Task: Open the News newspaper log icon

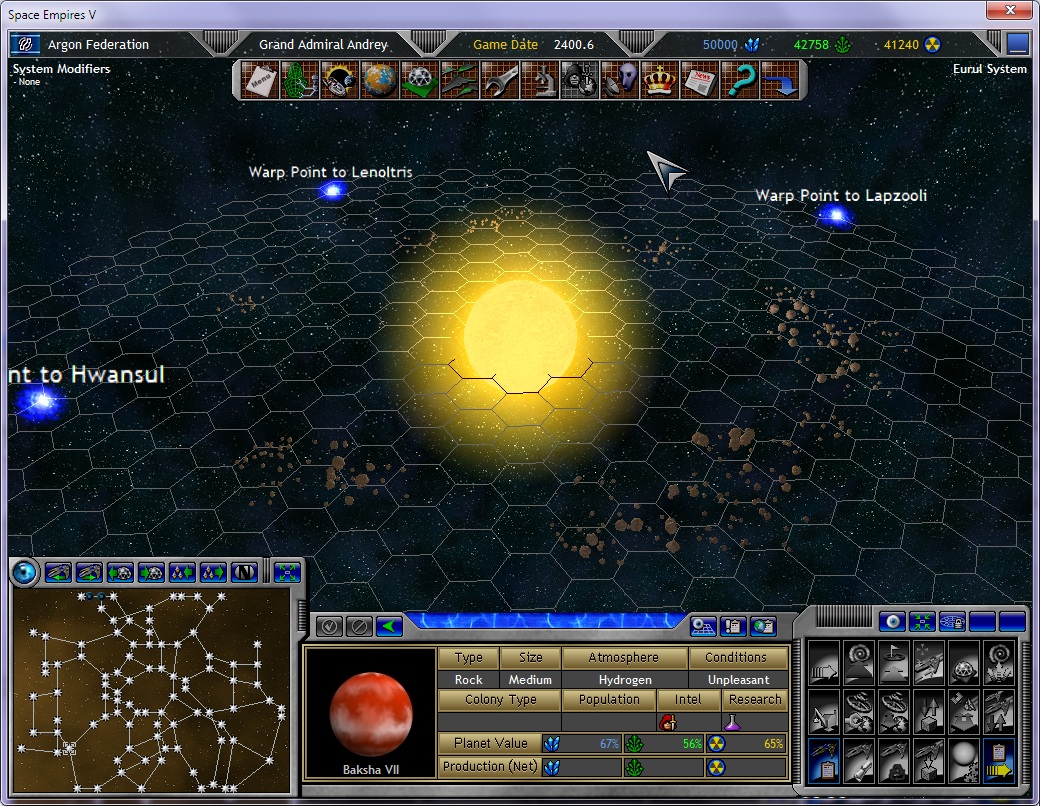Action: [x=699, y=80]
